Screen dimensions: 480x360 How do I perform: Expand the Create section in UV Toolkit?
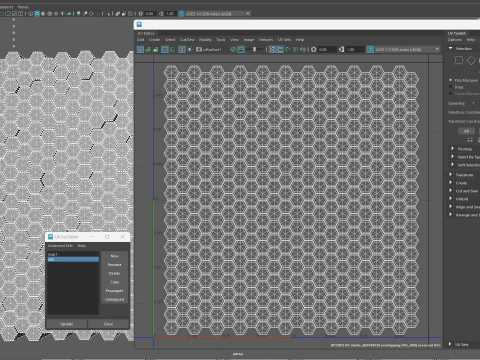pyautogui.click(x=450, y=183)
